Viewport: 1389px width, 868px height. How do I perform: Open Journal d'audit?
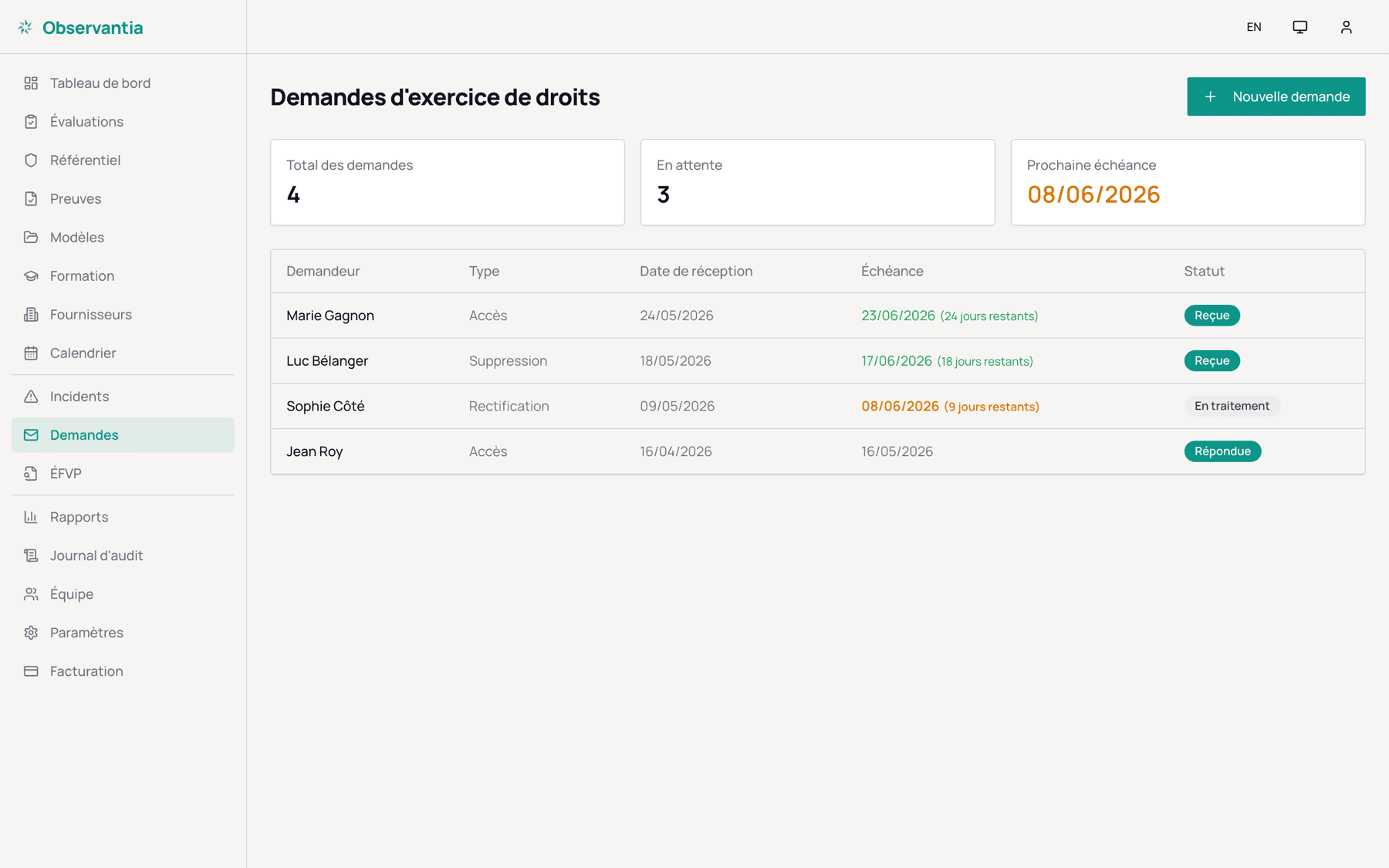click(123, 556)
